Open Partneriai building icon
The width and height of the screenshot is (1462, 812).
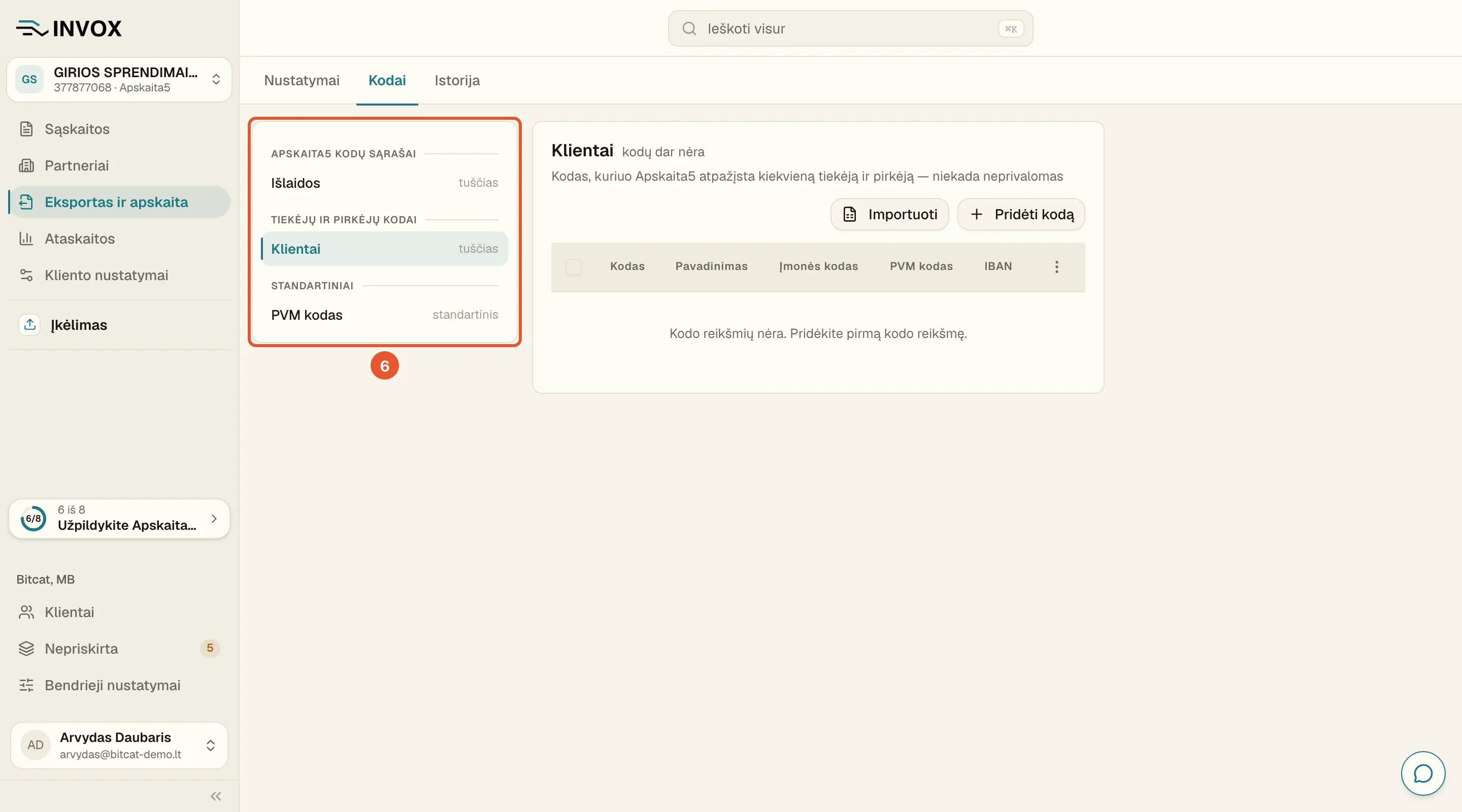coord(26,165)
